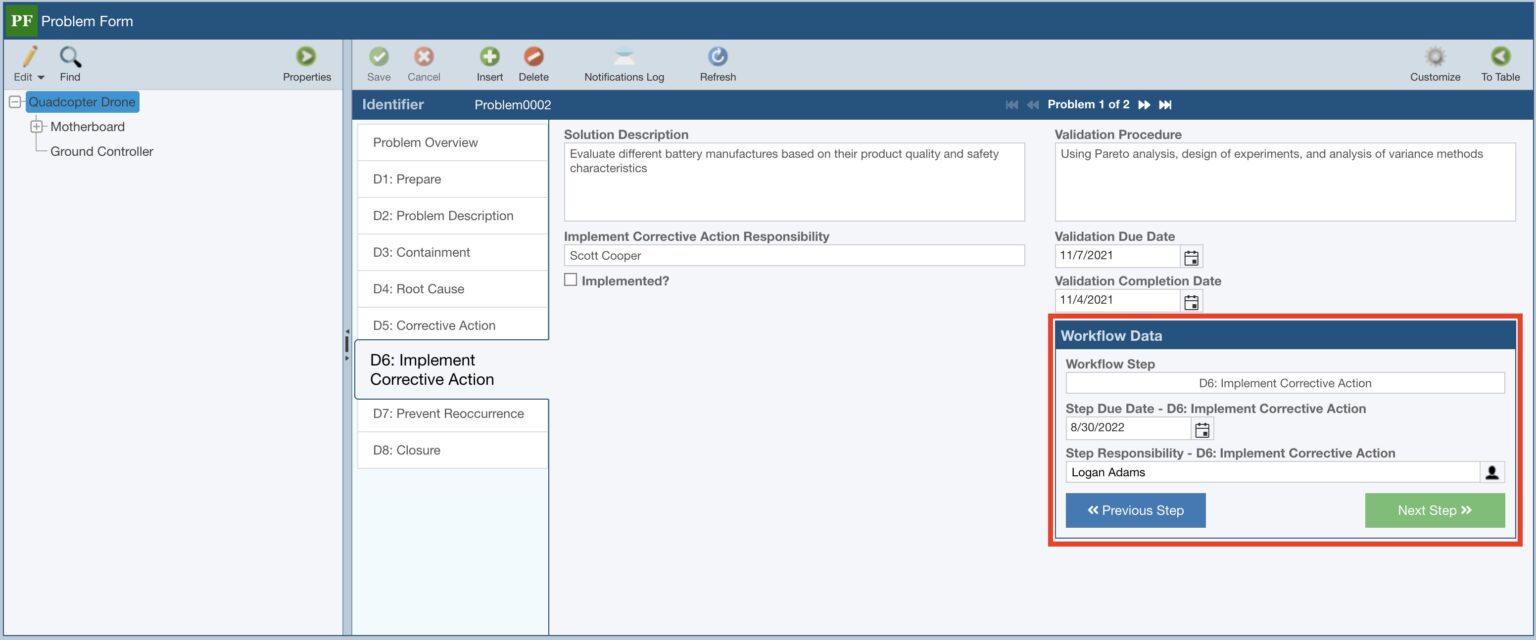Switch to the D4: Root Cause tab

pyautogui.click(x=452, y=288)
